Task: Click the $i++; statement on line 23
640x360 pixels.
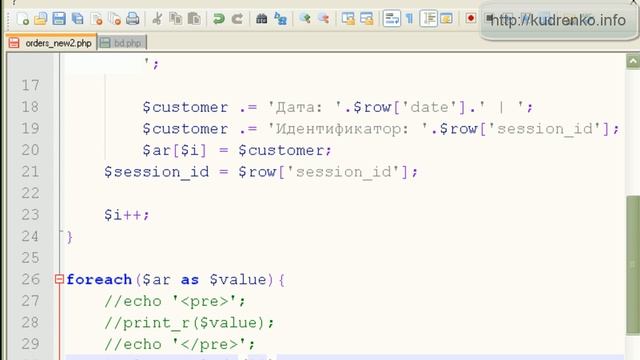Action: pyautogui.click(x=127, y=215)
